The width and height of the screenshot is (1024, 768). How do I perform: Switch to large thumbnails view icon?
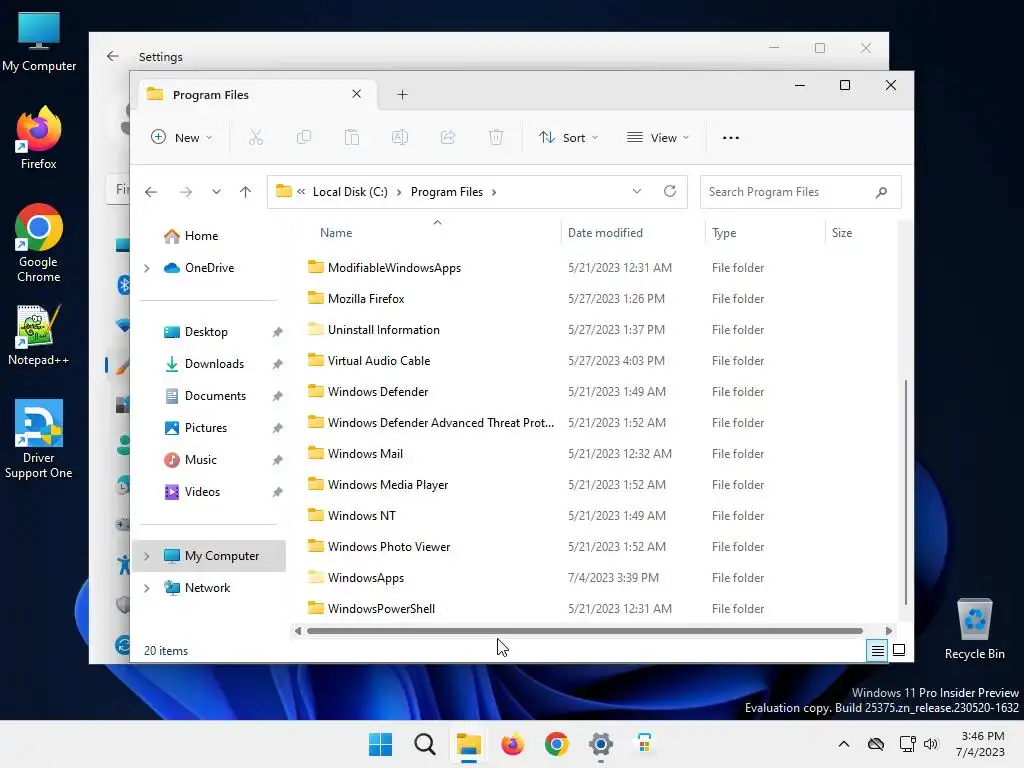899,650
